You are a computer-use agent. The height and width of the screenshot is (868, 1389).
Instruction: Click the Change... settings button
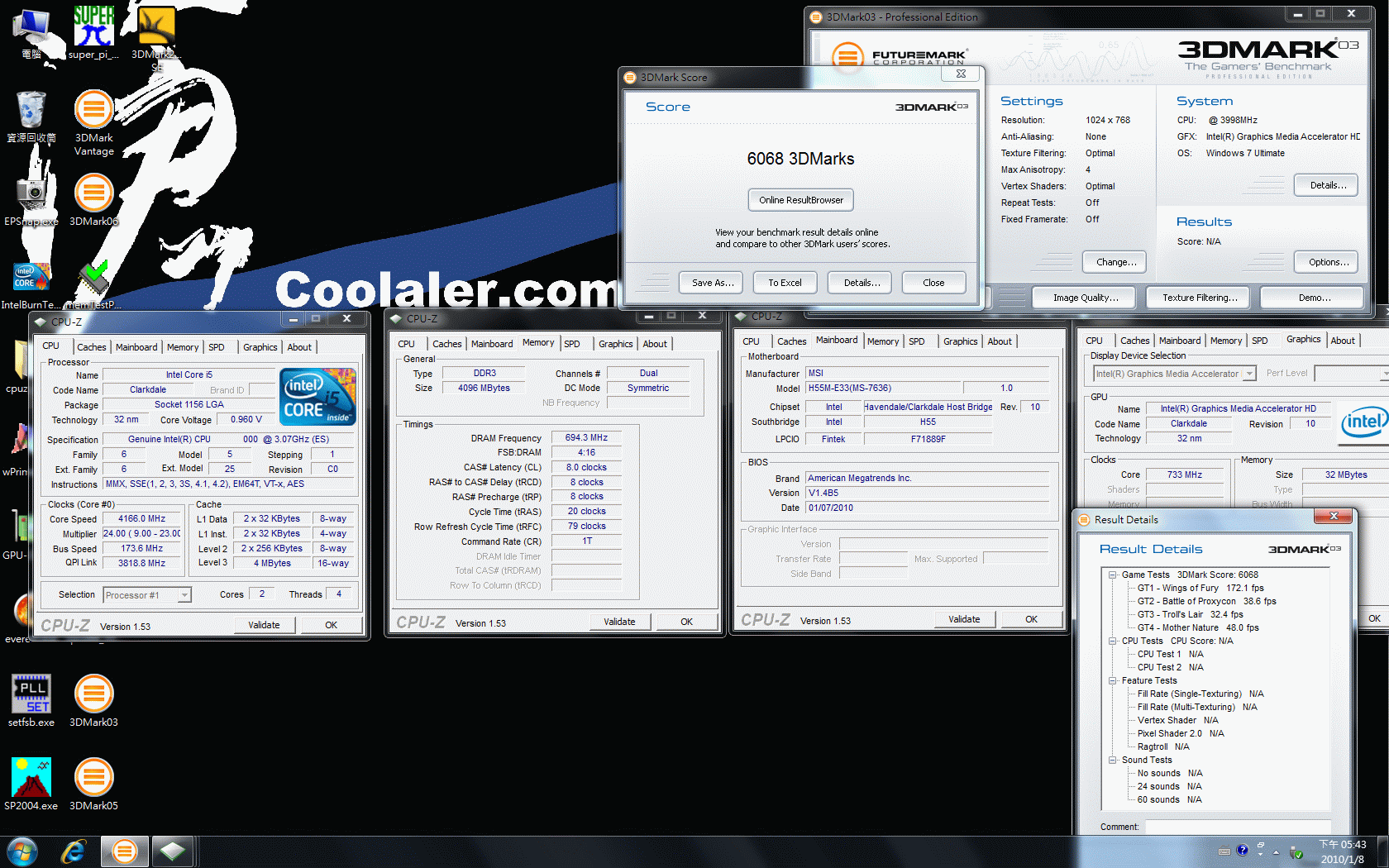[x=1115, y=262]
